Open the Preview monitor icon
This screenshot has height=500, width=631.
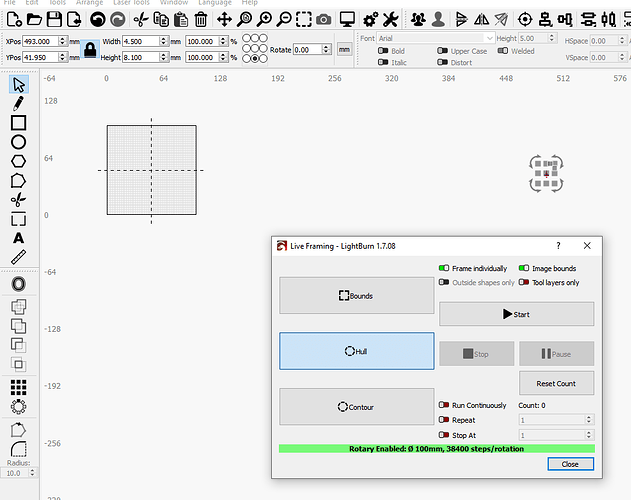[347, 19]
